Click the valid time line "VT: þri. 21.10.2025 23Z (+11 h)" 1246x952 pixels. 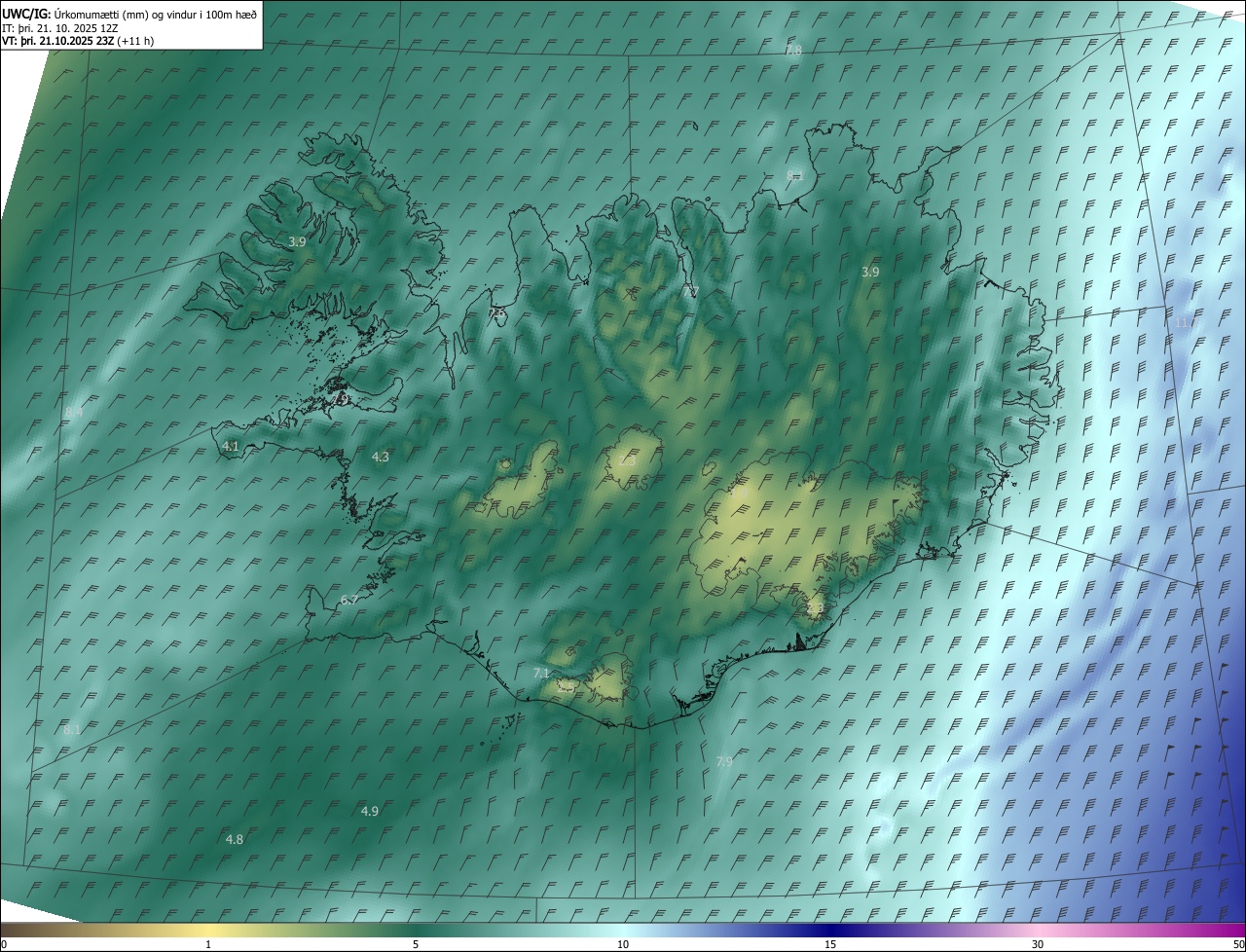78,41
